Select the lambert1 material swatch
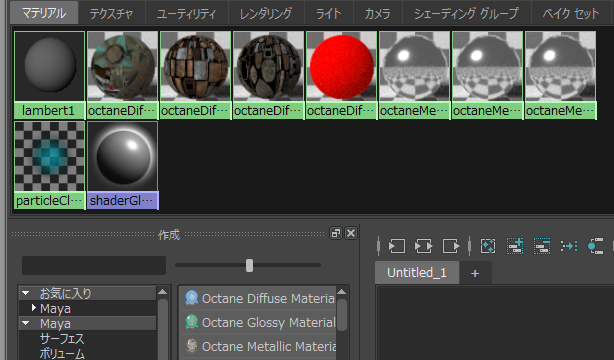 (50, 75)
